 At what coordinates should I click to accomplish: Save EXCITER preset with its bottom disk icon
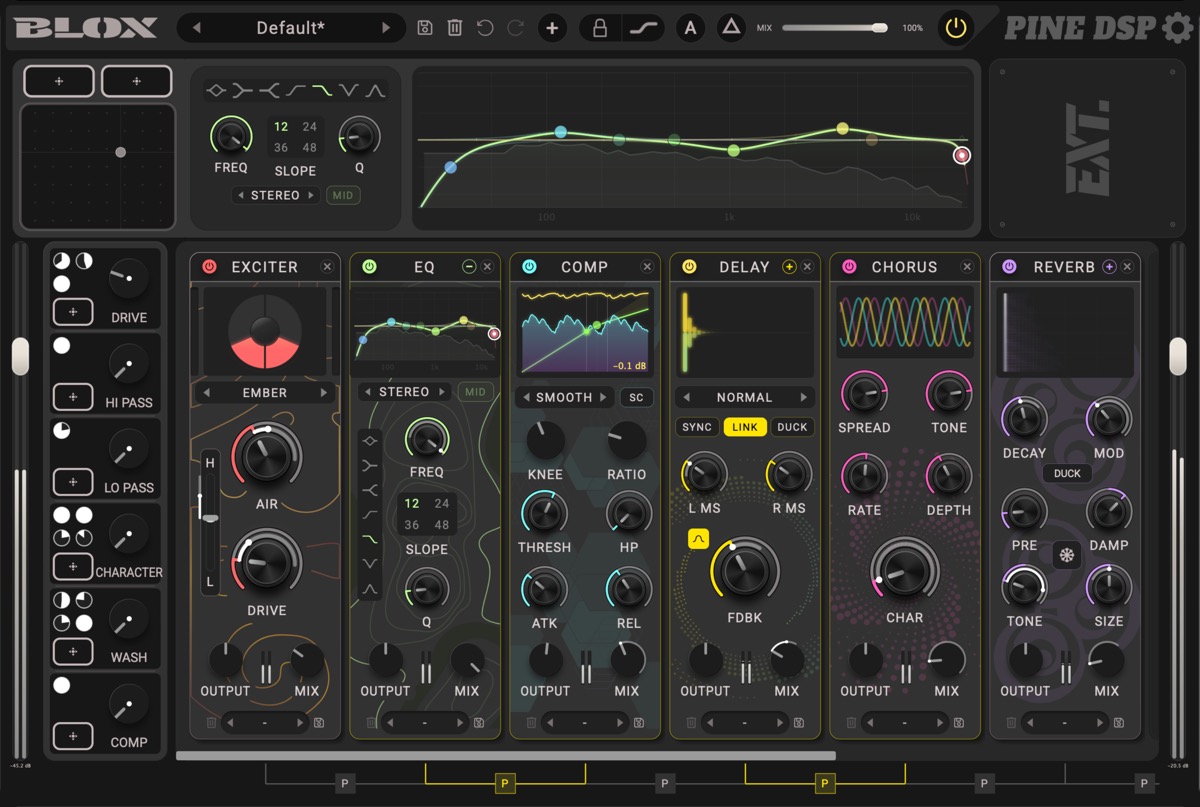[318, 722]
